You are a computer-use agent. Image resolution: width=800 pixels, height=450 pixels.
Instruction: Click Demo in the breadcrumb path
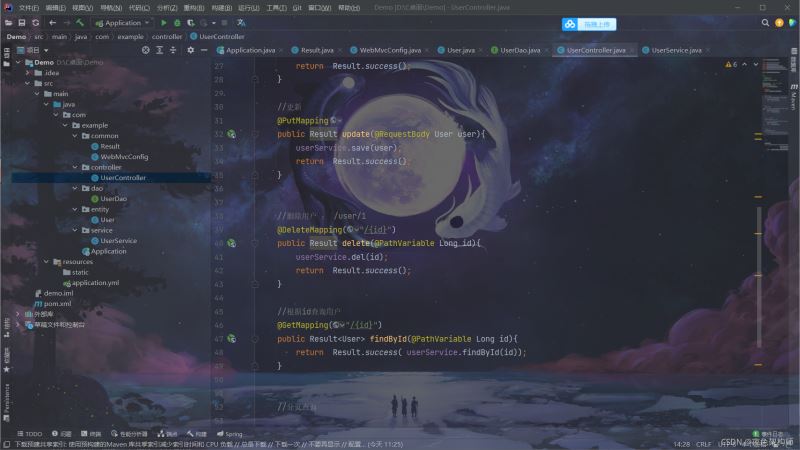tap(16, 37)
